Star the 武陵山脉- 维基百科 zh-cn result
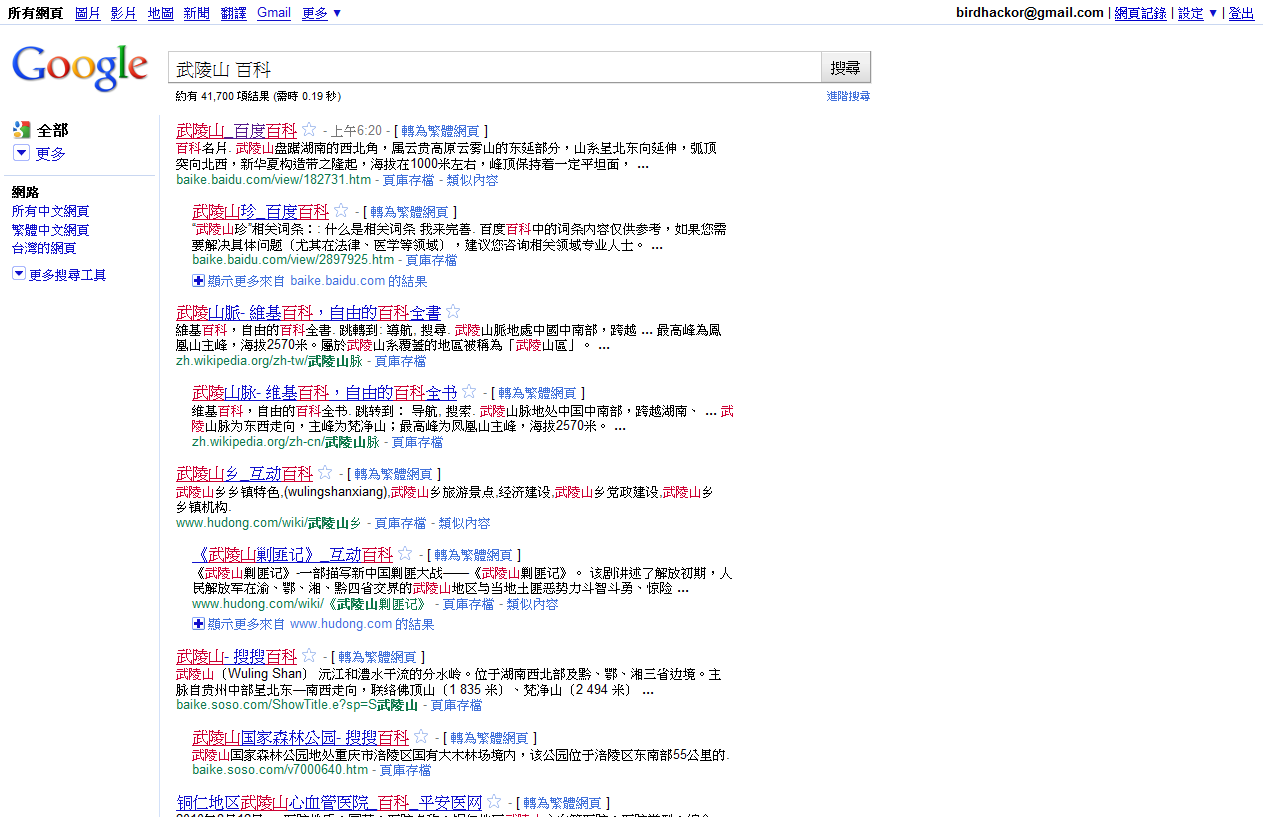The image size is (1263, 817). point(469,392)
